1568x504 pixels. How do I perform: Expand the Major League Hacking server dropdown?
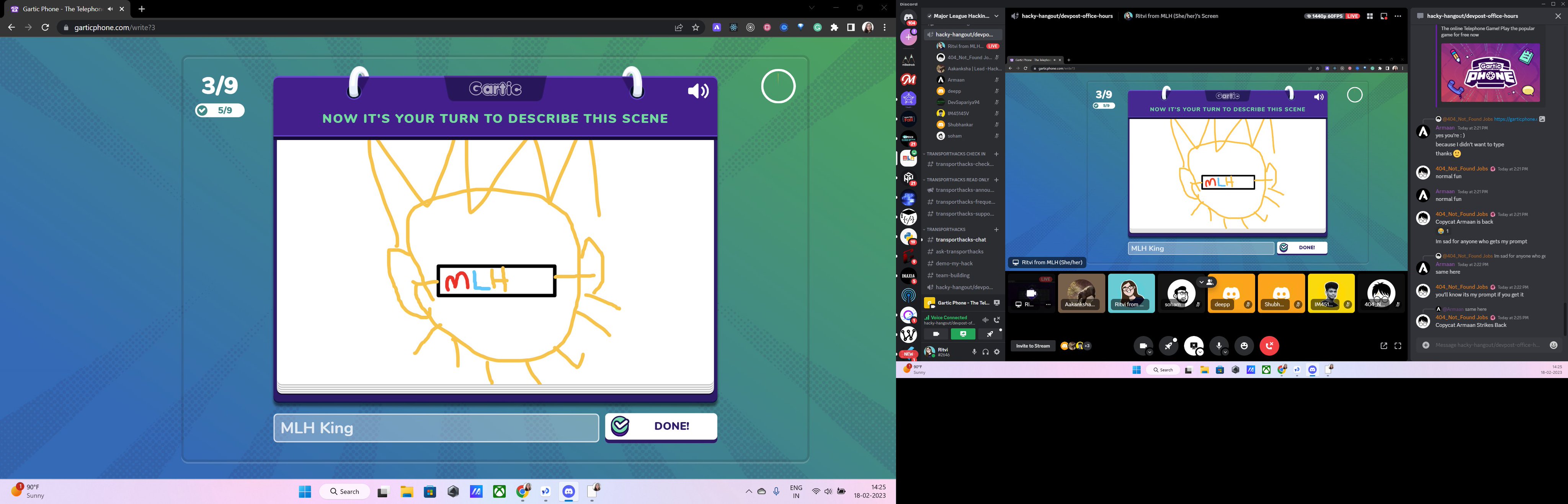996,16
